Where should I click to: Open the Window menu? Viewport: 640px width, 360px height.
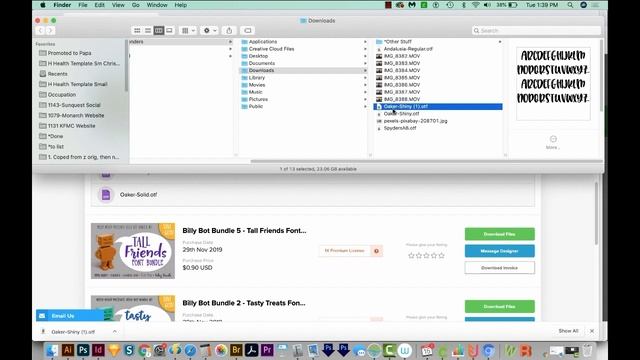click(x=157, y=5)
